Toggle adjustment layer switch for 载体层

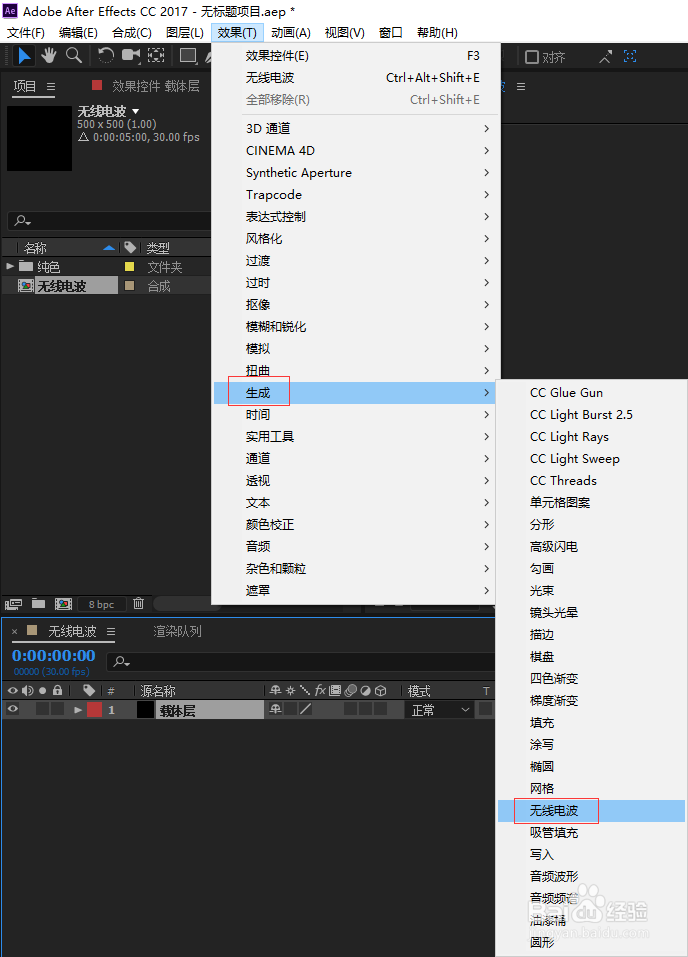click(x=365, y=709)
